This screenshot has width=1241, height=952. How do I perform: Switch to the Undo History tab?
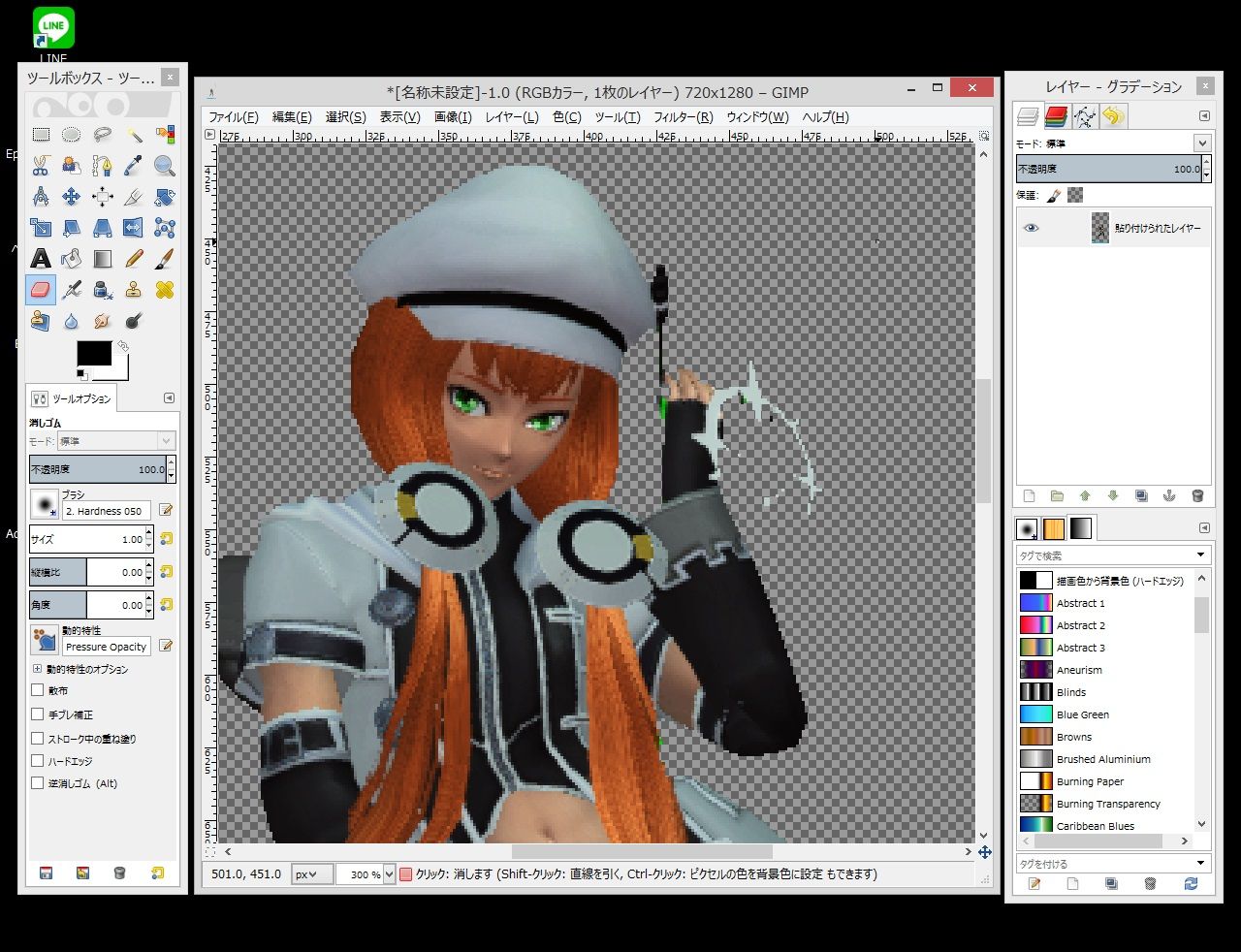pyautogui.click(x=1113, y=116)
